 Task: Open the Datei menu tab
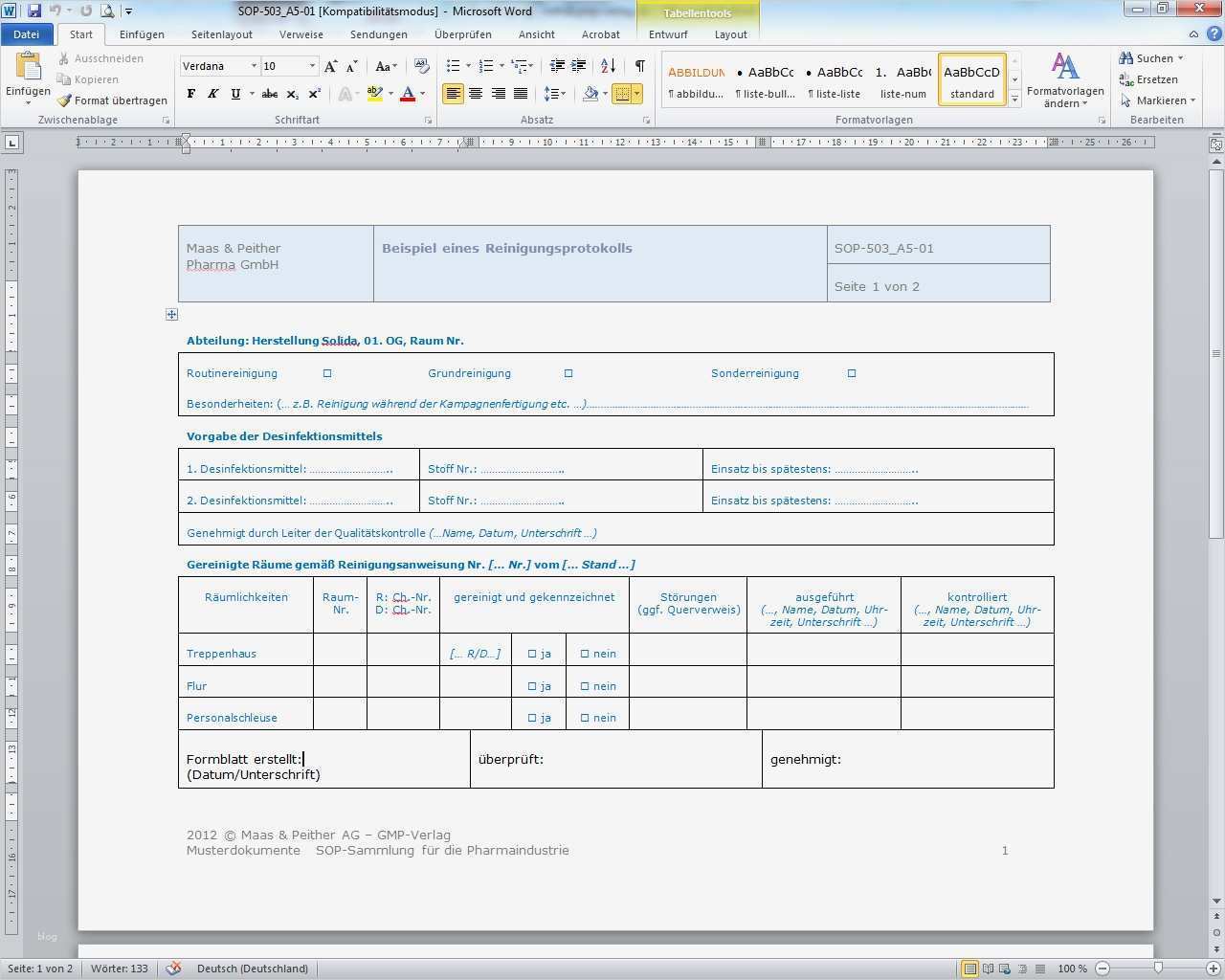coord(27,34)
